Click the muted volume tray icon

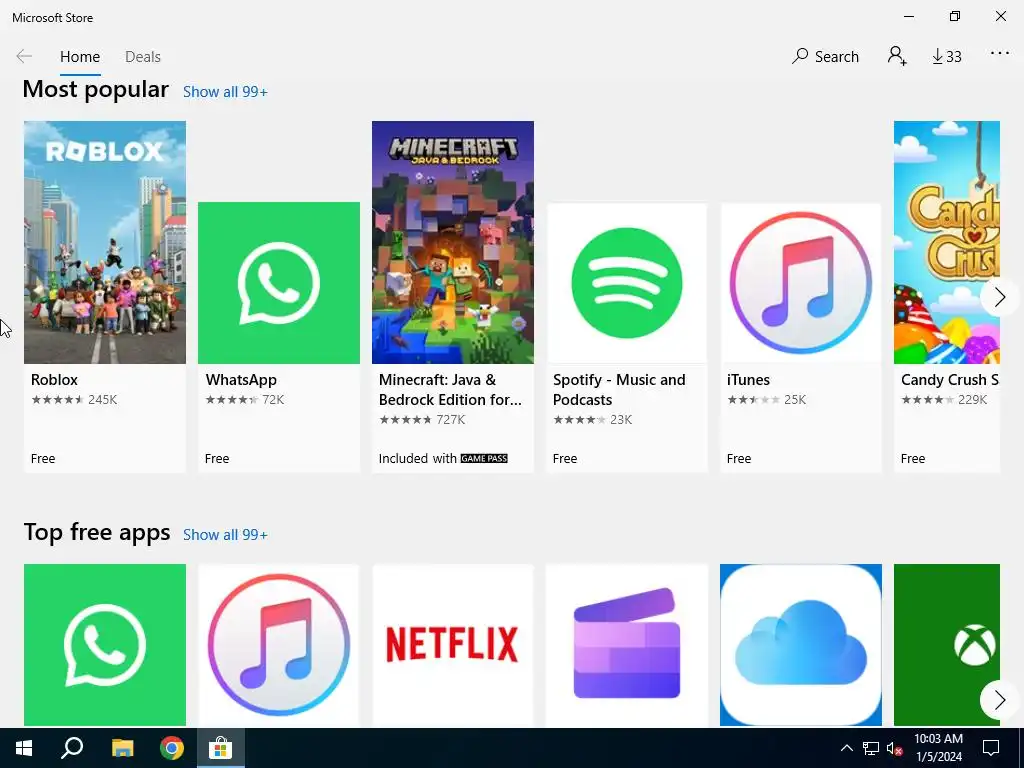tap(895, 748)
